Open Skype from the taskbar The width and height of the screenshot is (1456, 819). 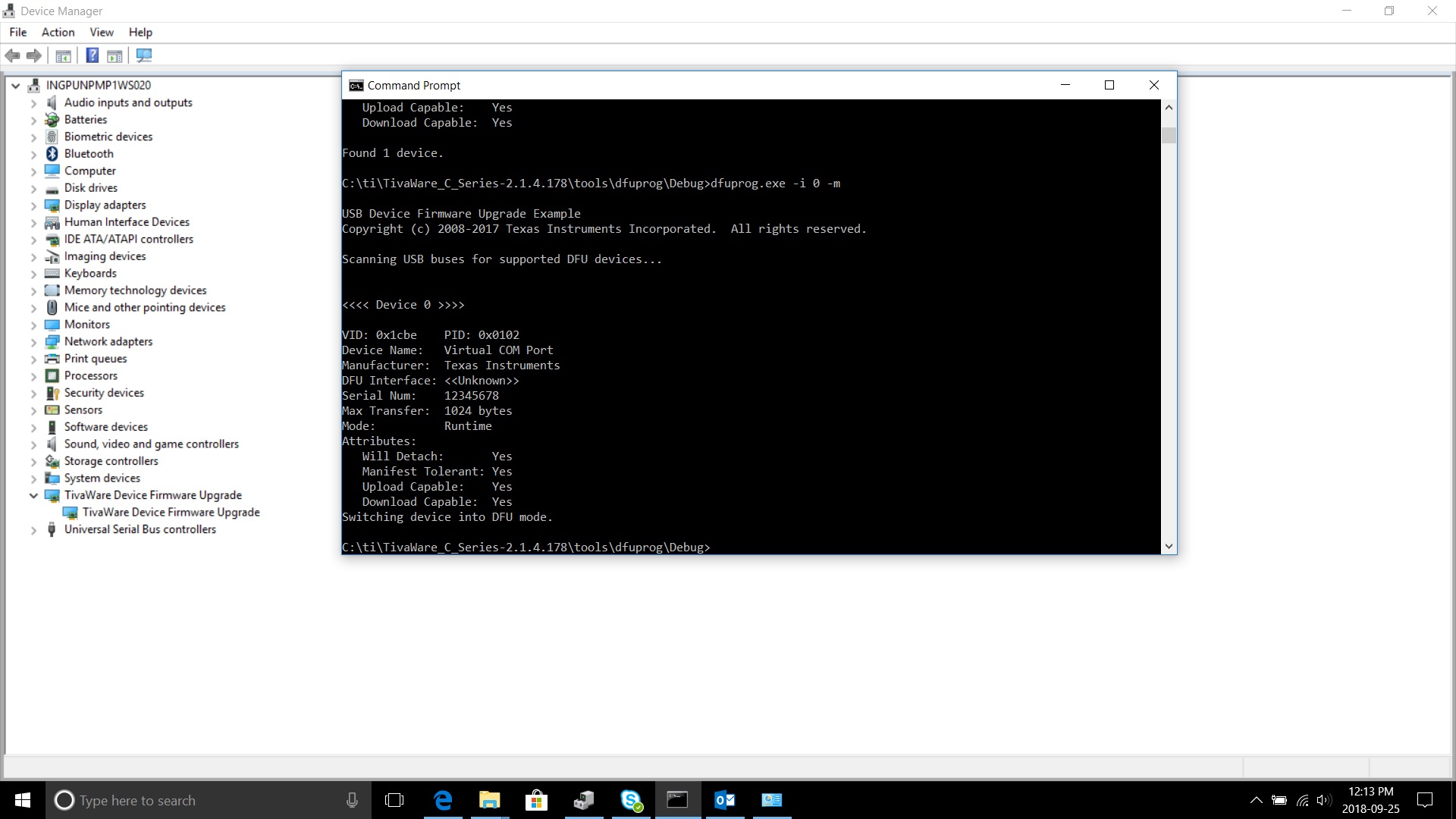coord(631,800)
